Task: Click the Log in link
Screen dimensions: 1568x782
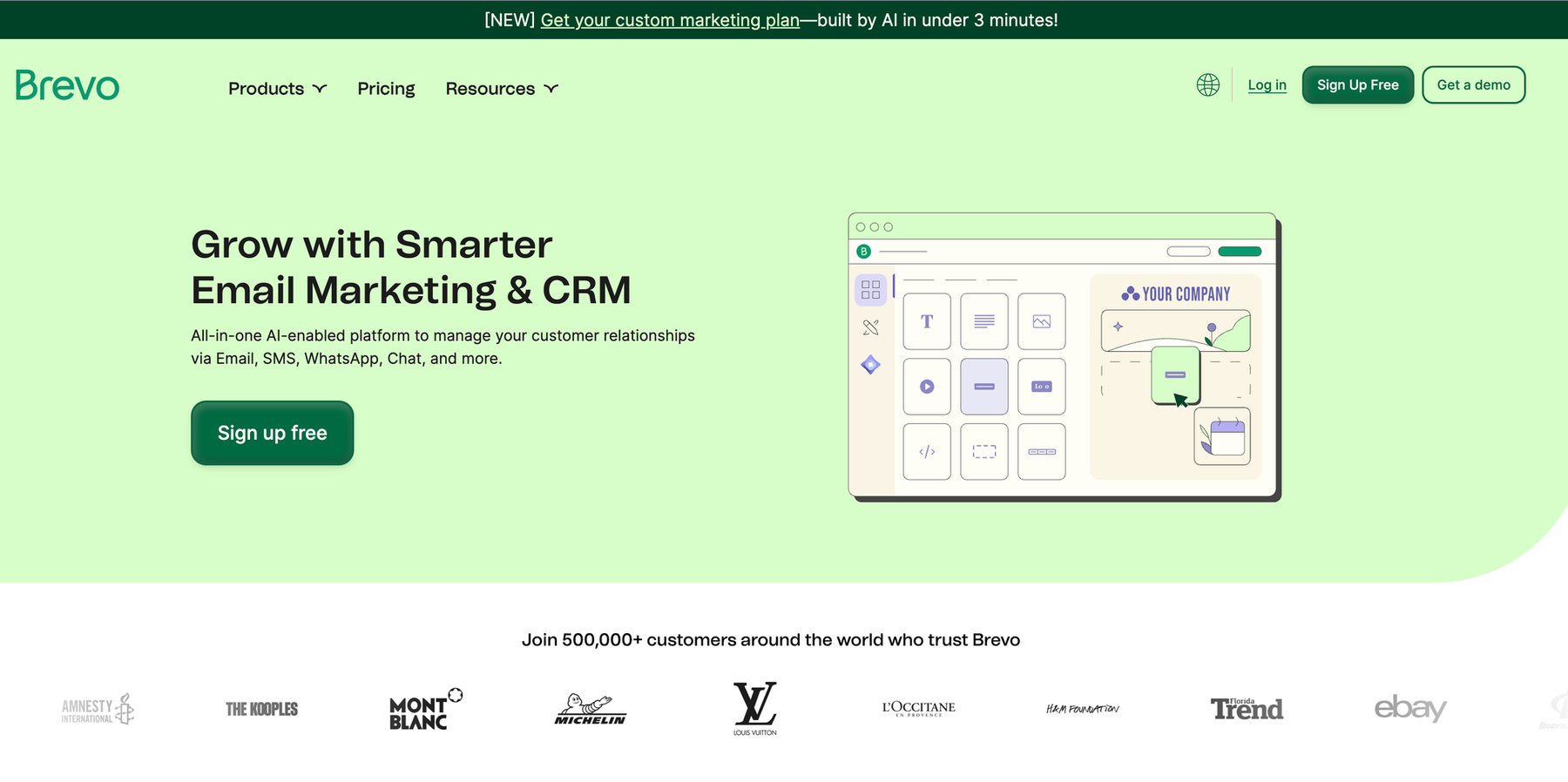Action: tap(1267, 84)
